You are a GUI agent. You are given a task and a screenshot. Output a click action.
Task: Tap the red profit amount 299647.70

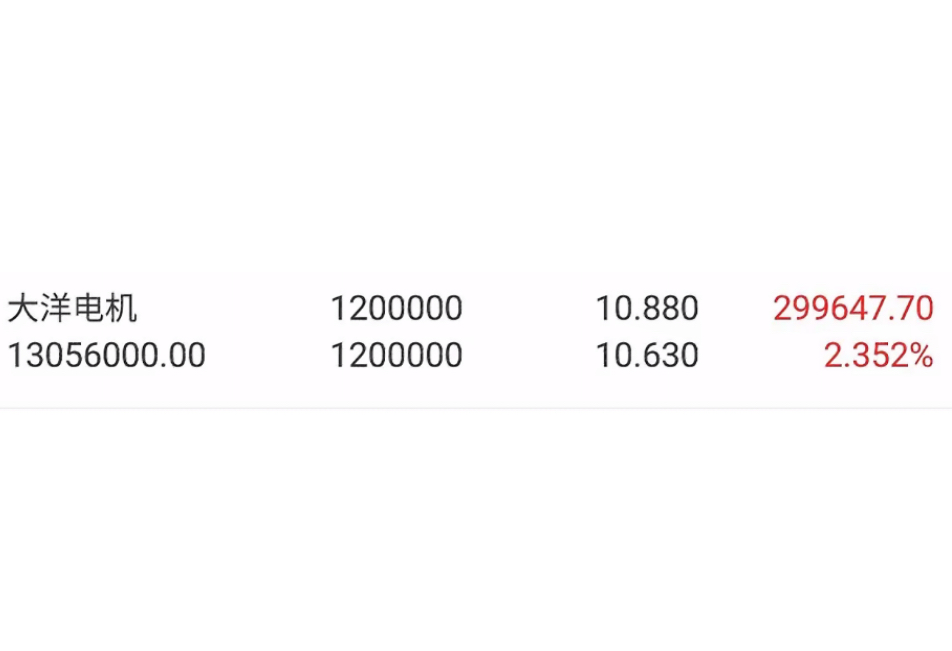pos(854,308)
